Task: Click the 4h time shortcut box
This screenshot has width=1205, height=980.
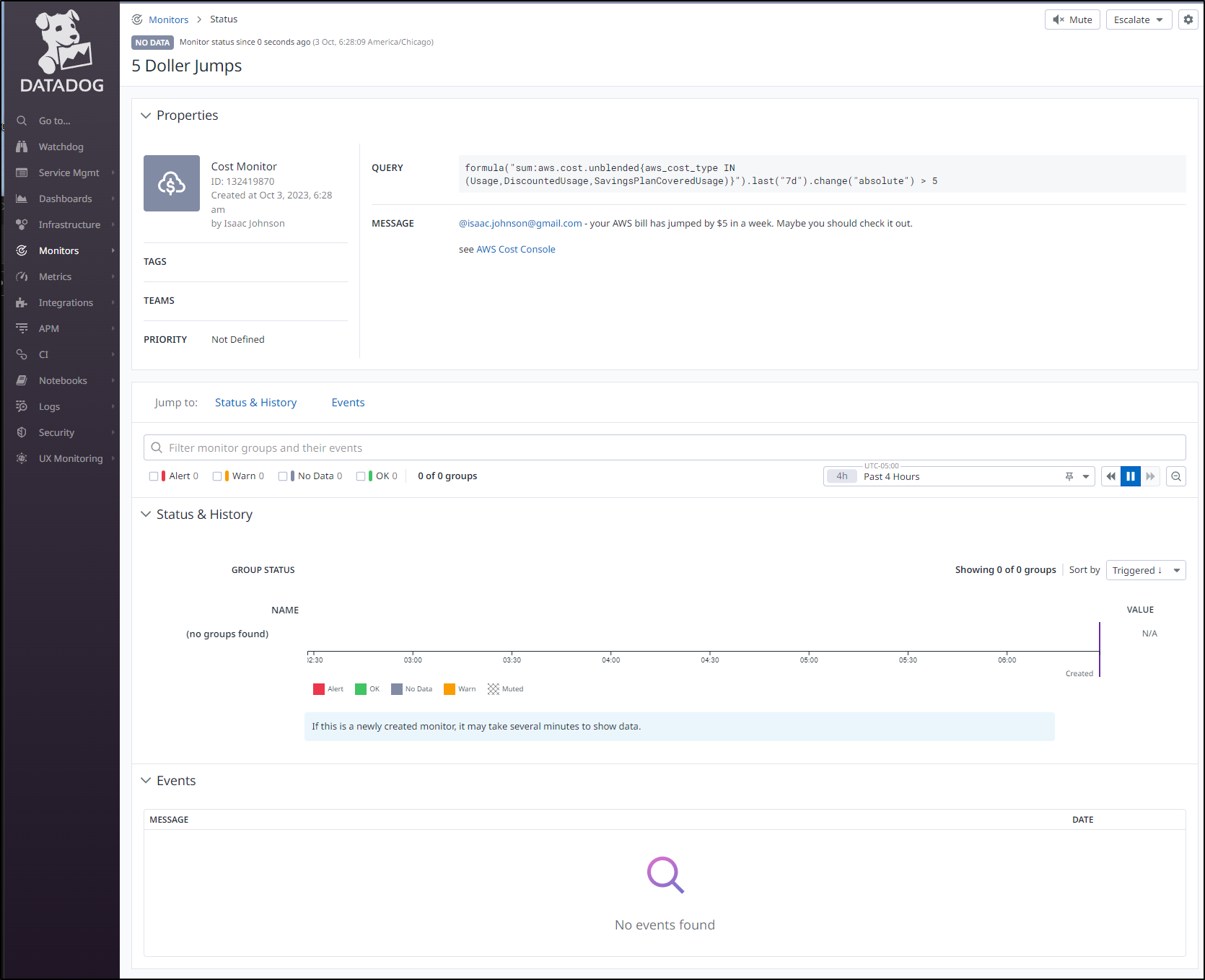Action: (842, 476)
